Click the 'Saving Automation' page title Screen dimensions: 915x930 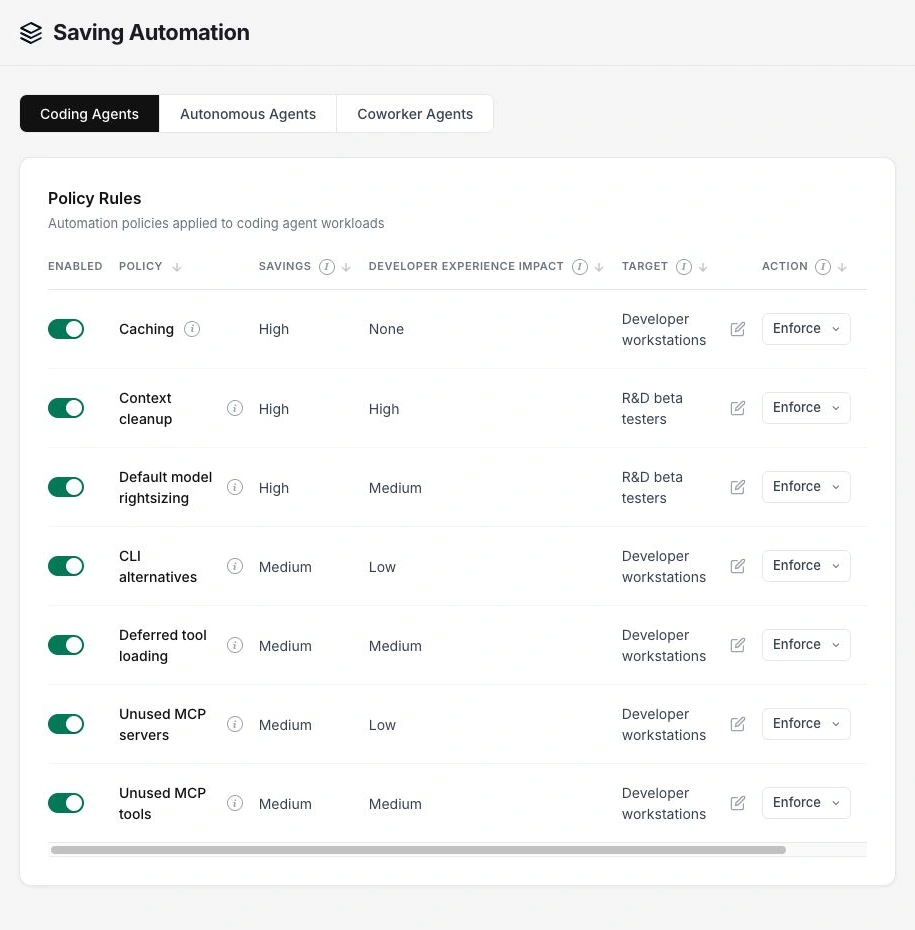tap(151, 33)
